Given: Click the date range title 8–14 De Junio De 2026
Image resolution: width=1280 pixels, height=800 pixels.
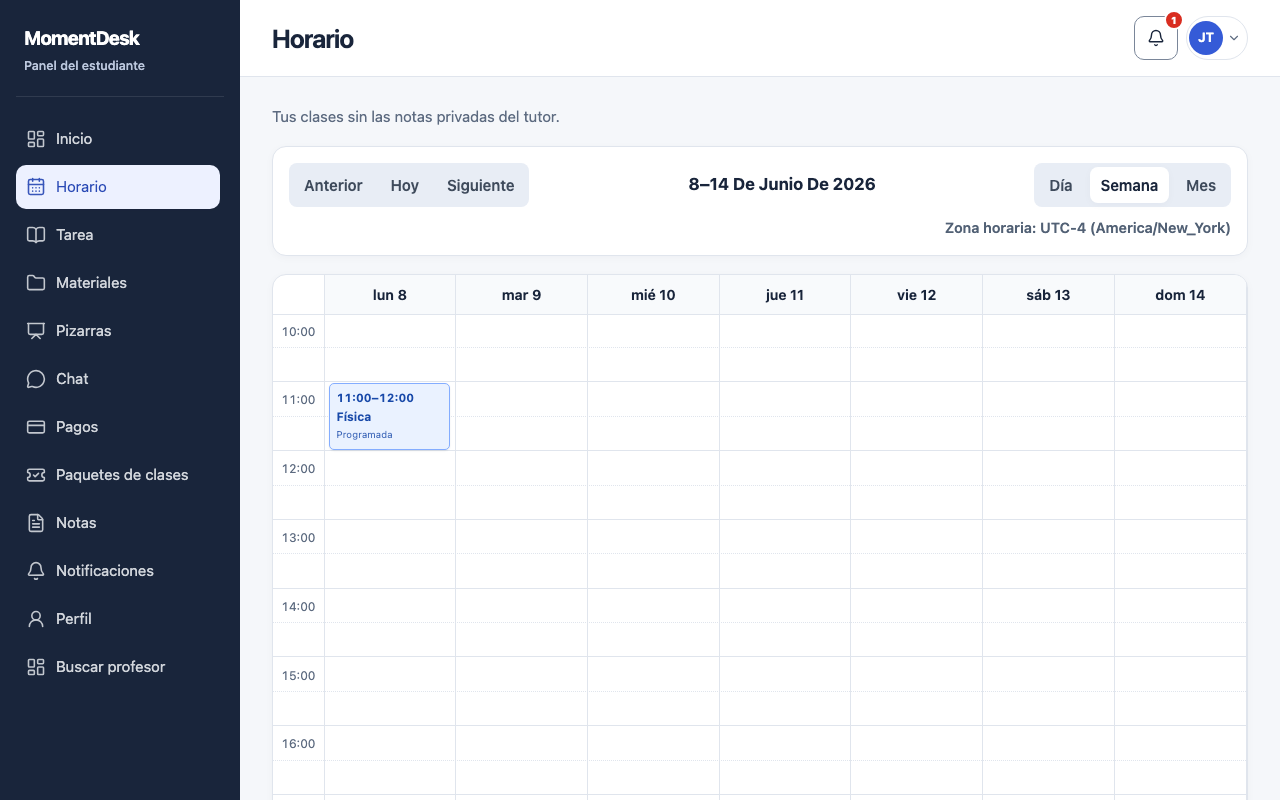Looking at the screenshot, I should (782, 184).
